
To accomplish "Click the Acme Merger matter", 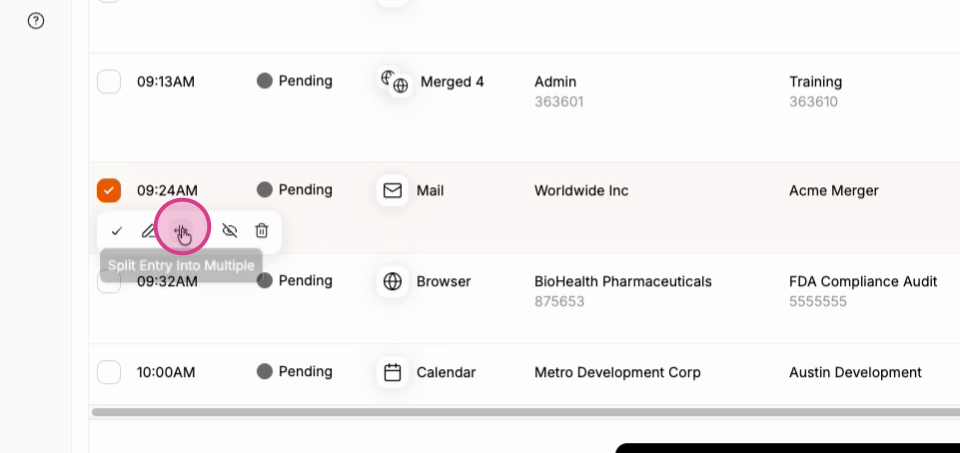I will [833, 190].
